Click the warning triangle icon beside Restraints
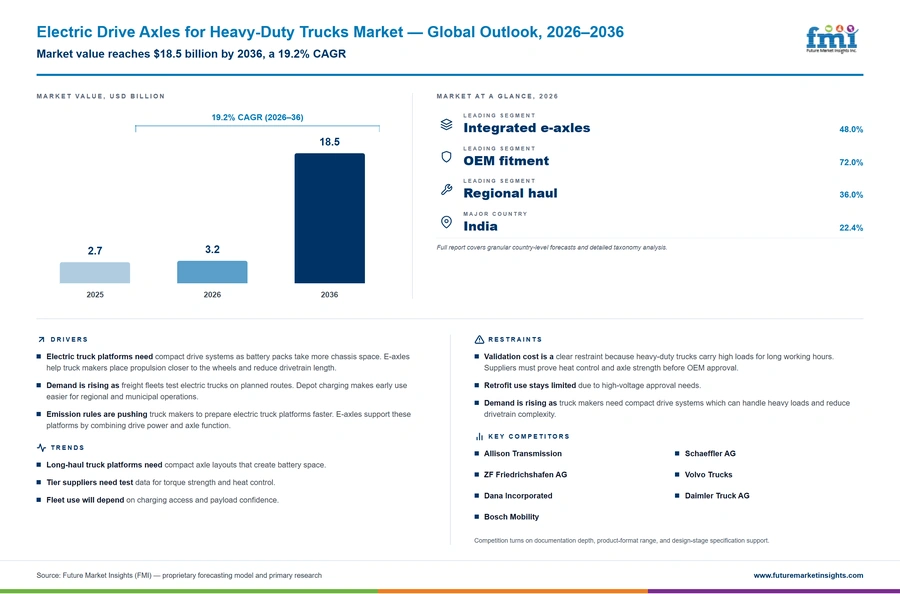900x594 pixels. [x=479, y=340]
